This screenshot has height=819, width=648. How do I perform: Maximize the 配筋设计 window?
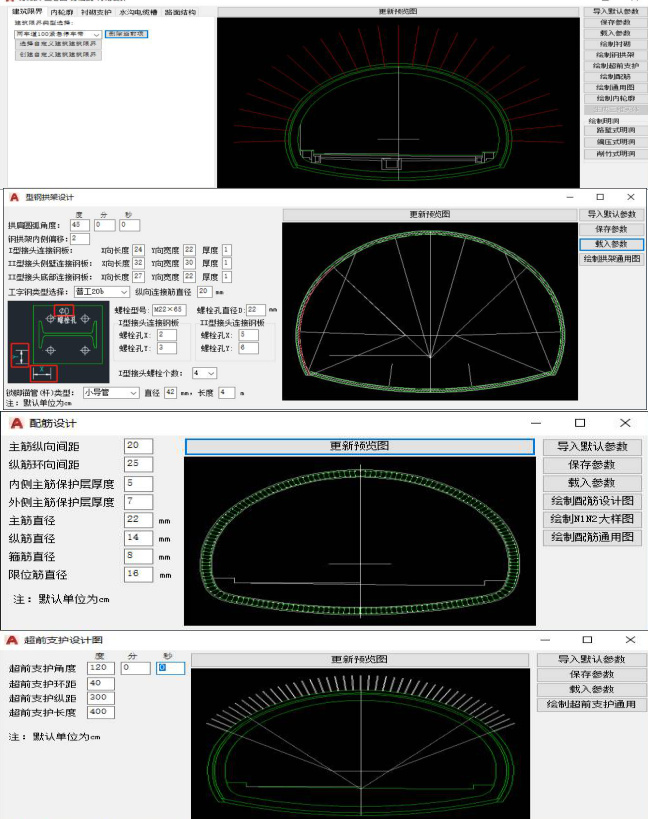tap(580, 423)
